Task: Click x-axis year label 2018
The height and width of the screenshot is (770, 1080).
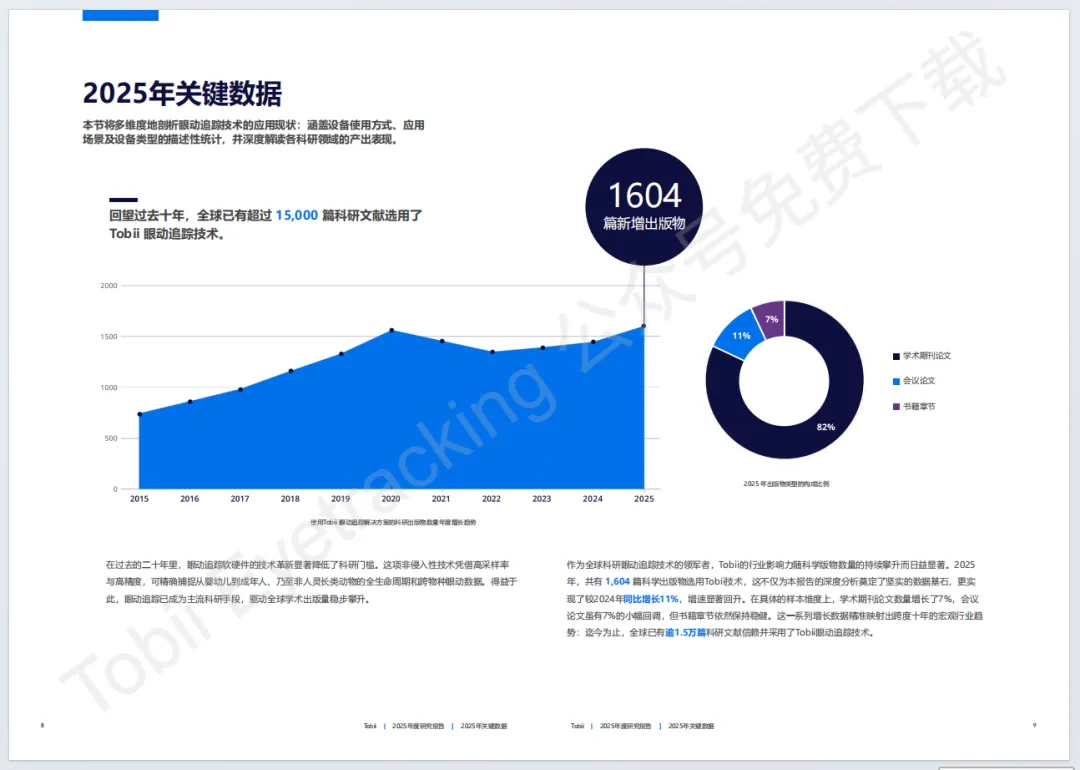Action: 290,499
